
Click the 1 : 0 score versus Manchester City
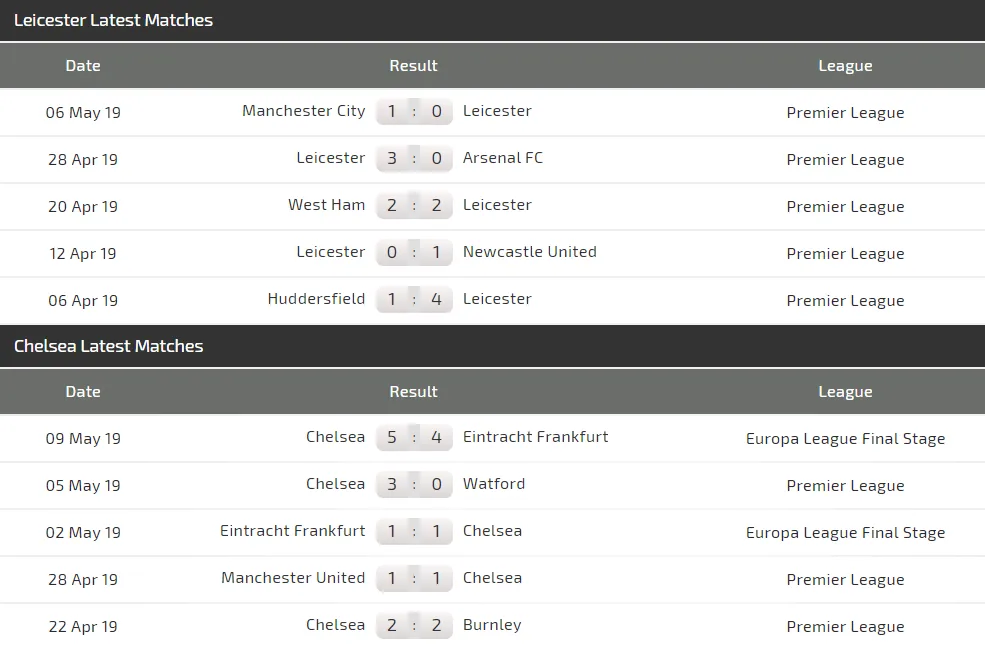pyautogui.click(x=414, y=111)
